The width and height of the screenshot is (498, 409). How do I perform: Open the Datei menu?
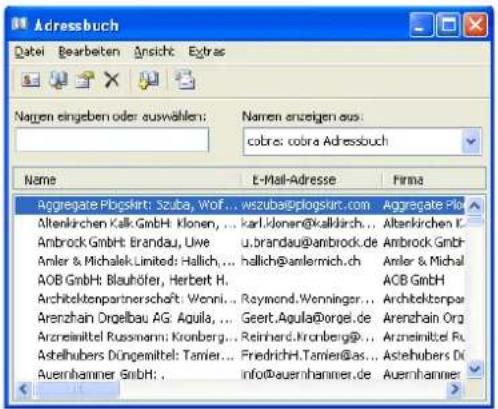[29, 52]
